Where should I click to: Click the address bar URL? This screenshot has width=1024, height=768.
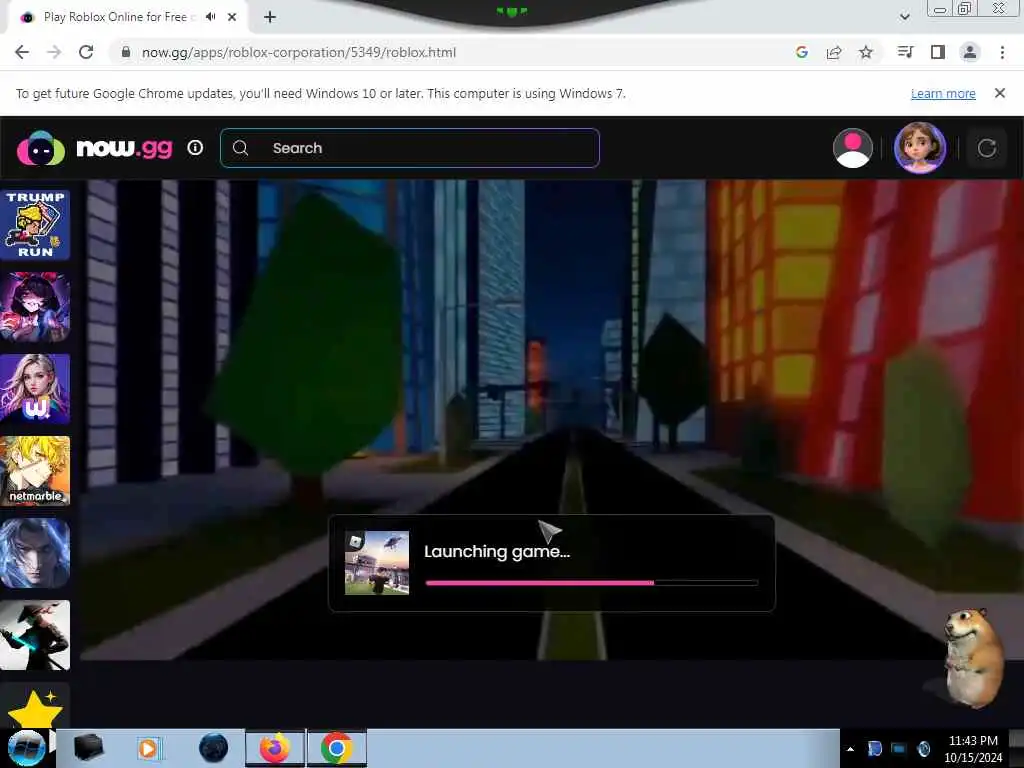[x=298, y=52]
